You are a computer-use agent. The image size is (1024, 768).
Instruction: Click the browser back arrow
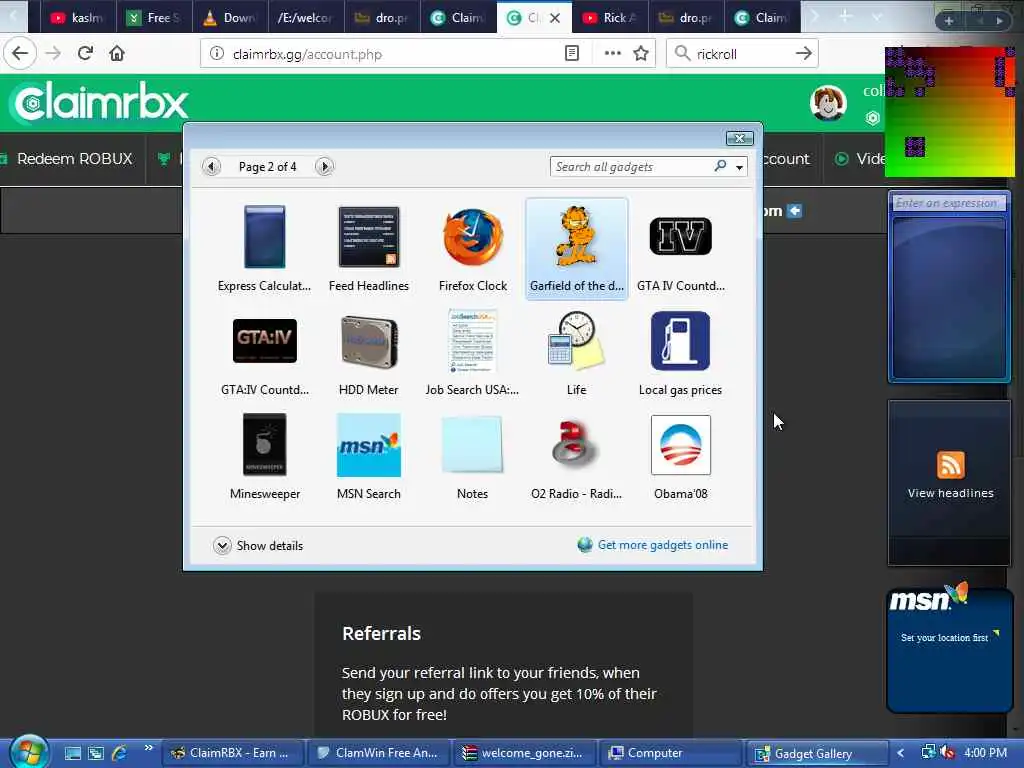click(20, 54)
